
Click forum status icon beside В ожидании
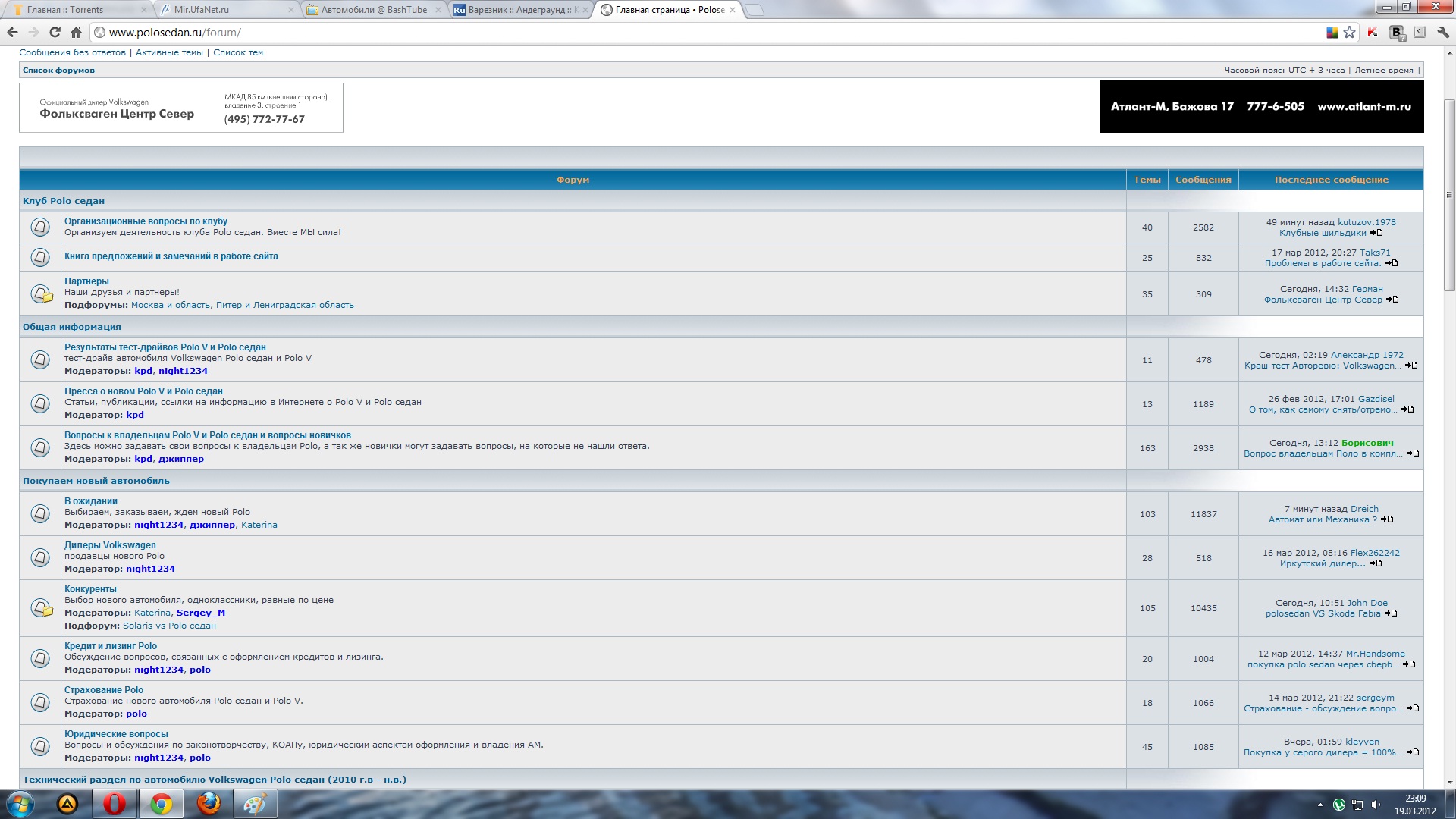coord(40,513)
